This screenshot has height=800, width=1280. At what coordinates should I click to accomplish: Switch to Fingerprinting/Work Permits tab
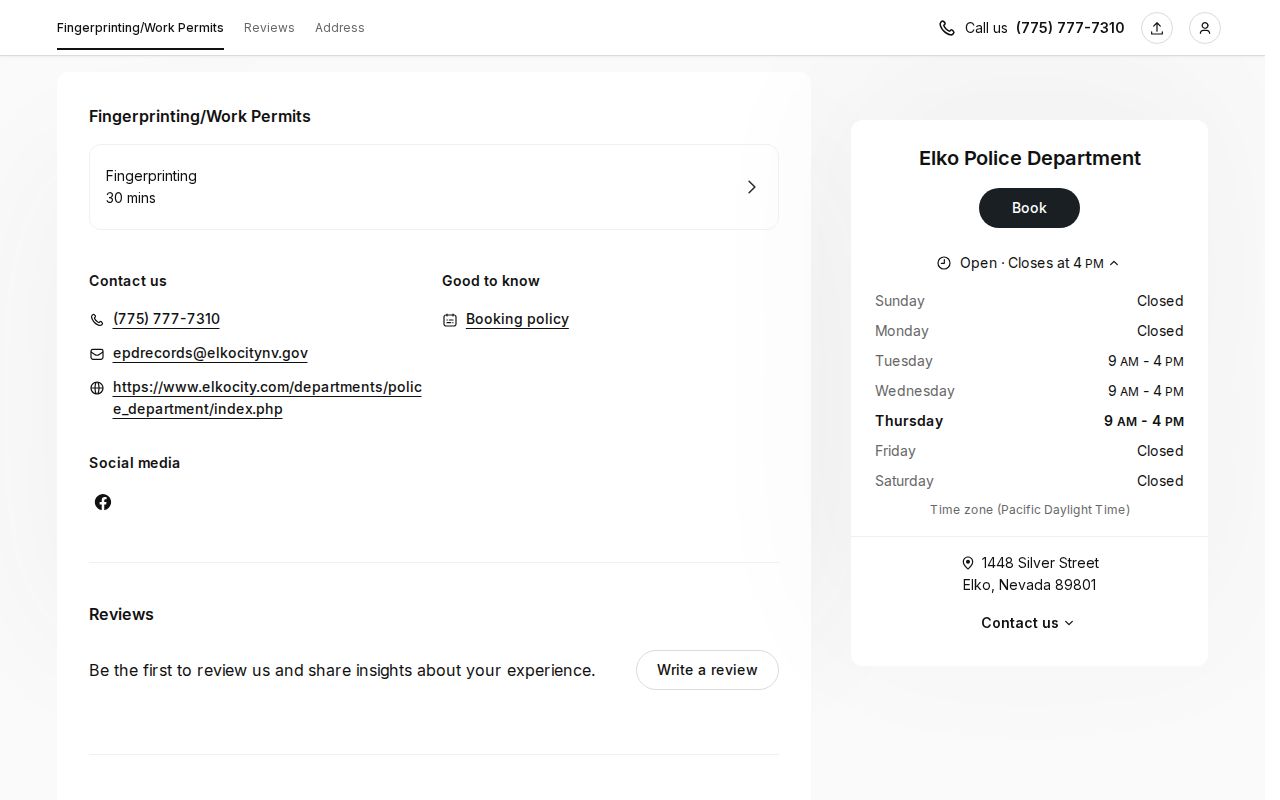[140, 27]
